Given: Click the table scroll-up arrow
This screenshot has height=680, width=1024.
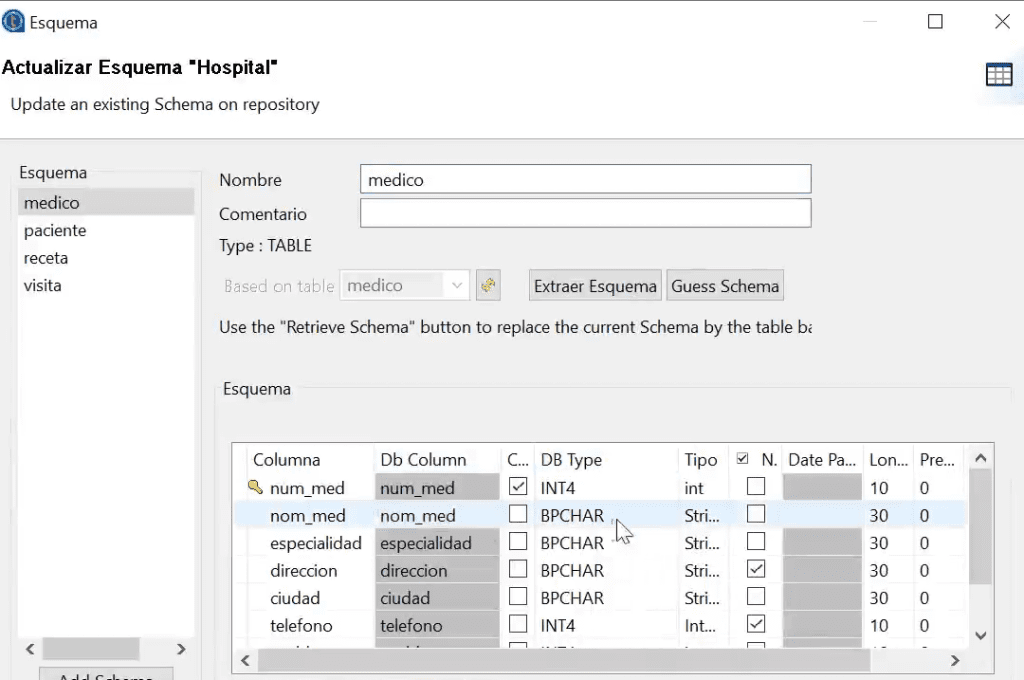Looking at the screenshot, I should coord(980,459).
